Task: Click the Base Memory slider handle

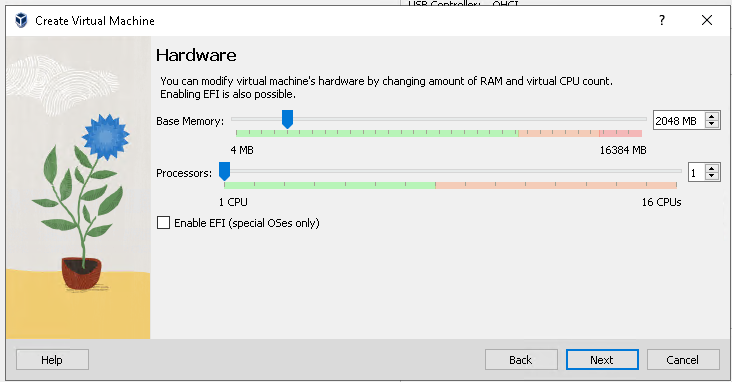Action: (287, 119)
